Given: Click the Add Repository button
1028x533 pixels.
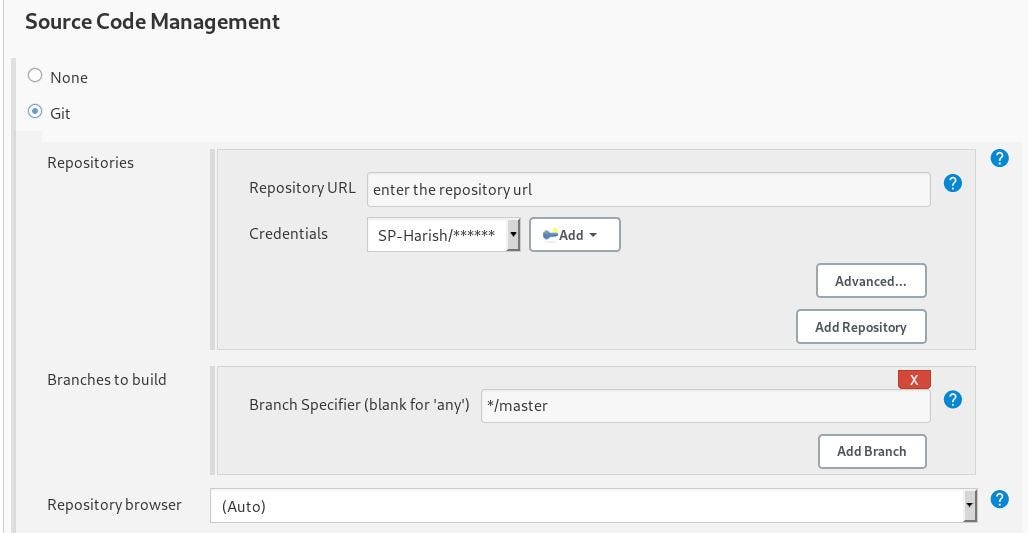Looking at the screenshot, I should 860,327.
